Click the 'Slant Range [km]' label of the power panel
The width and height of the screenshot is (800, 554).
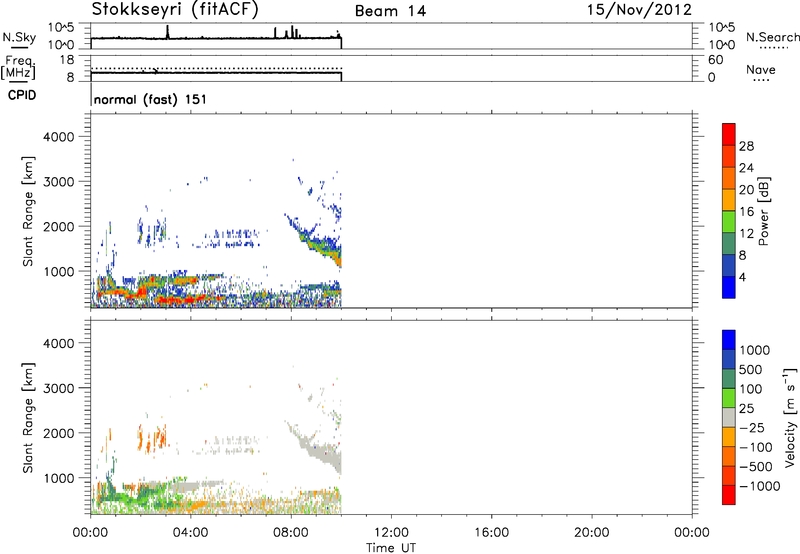tap(28, 211)
